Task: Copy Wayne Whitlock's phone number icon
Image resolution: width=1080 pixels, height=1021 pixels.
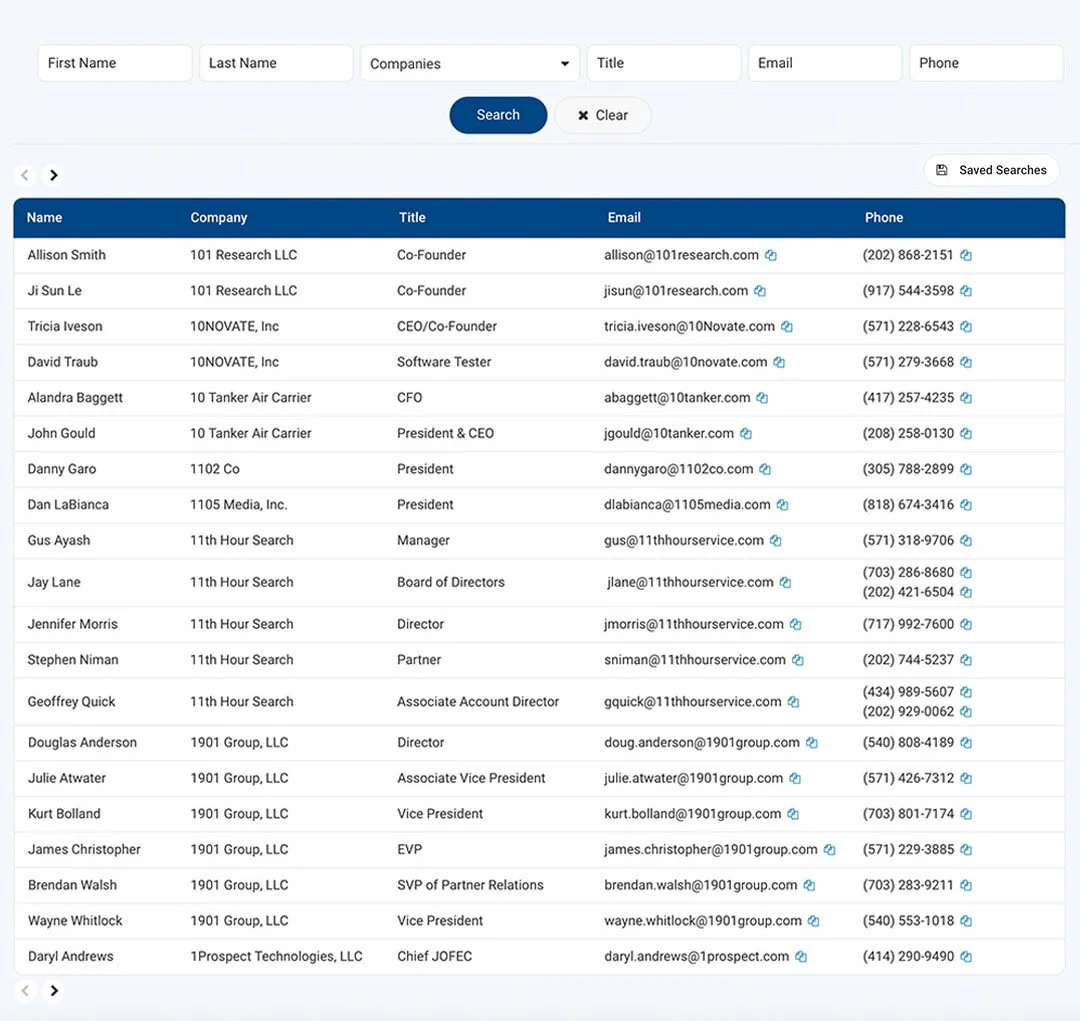Action: coord(965,920)
